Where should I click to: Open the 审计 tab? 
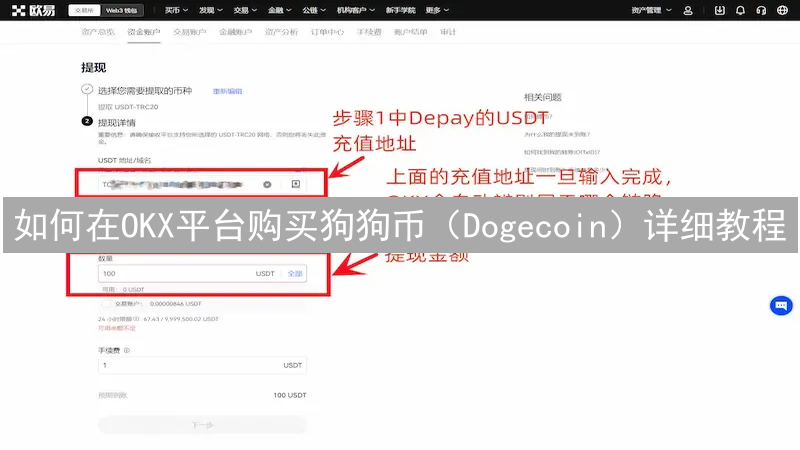[x=448, y=32]
